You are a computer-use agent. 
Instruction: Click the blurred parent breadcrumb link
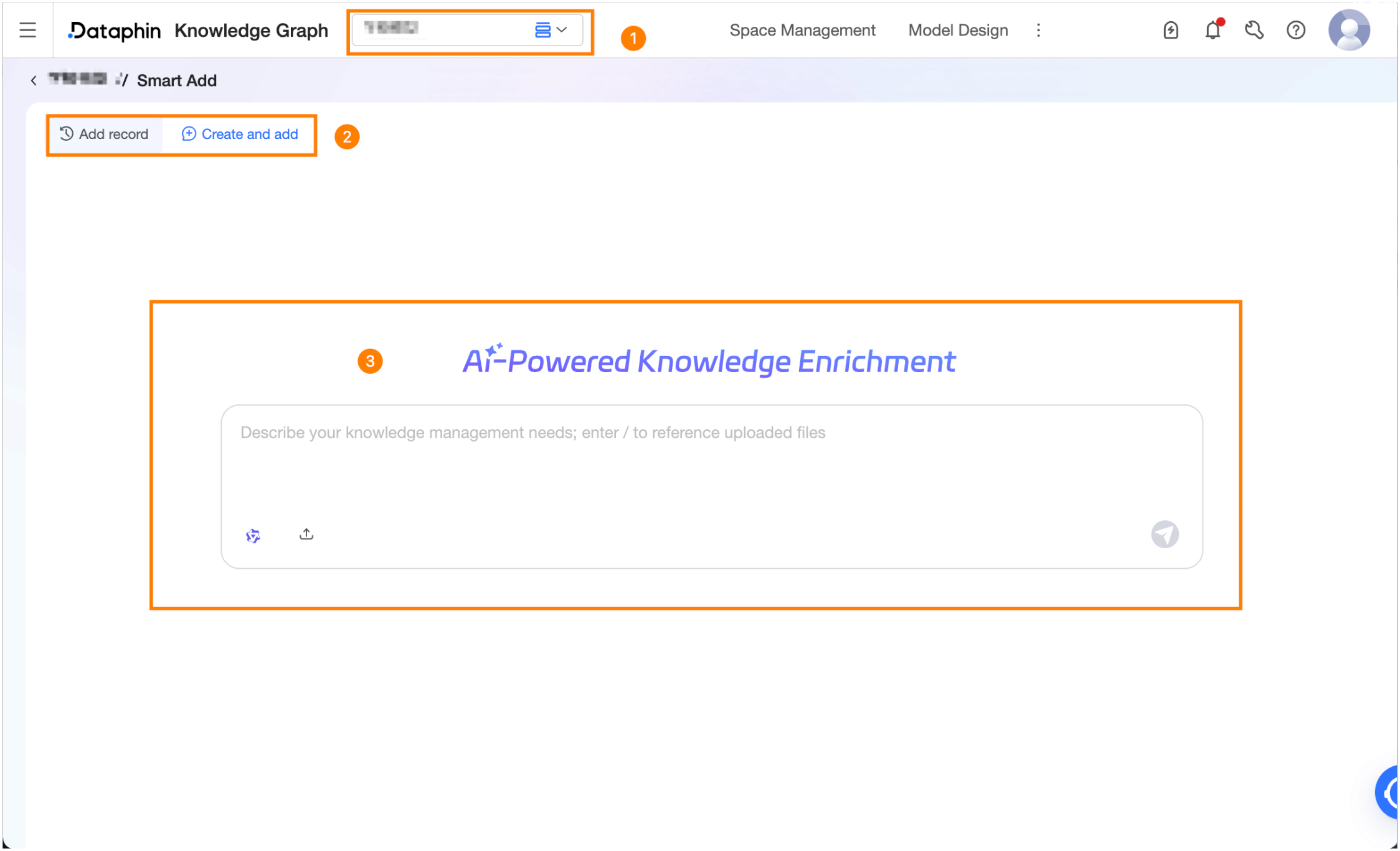pos(78,78)
